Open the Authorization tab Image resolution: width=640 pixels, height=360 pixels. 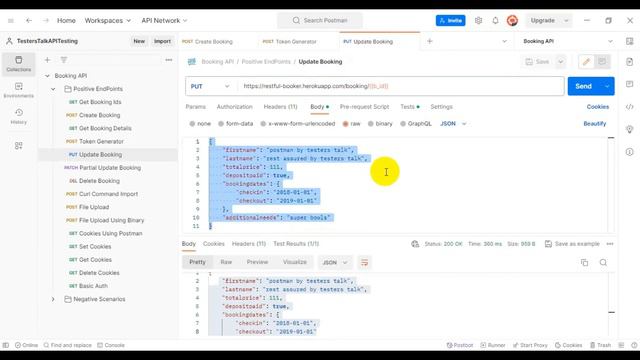coord(234,107)
